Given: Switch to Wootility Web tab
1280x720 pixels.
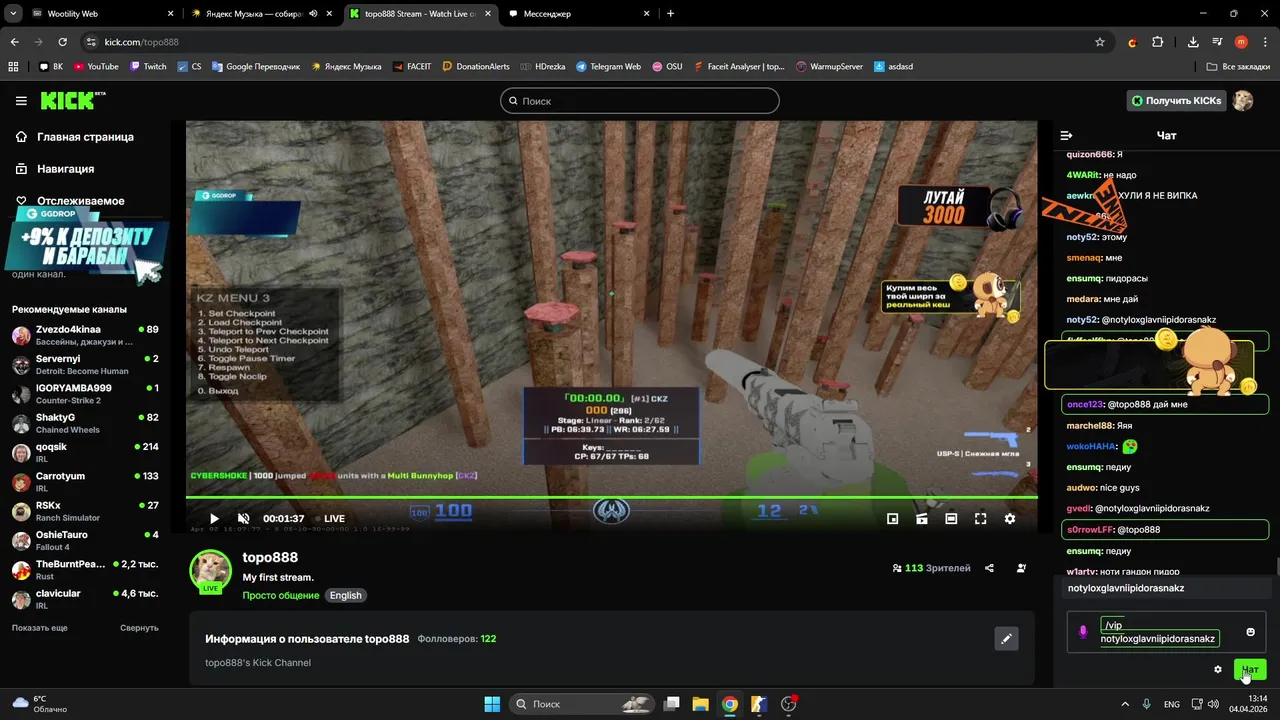Looking at the screenshot, I should (x=100, y=14).
